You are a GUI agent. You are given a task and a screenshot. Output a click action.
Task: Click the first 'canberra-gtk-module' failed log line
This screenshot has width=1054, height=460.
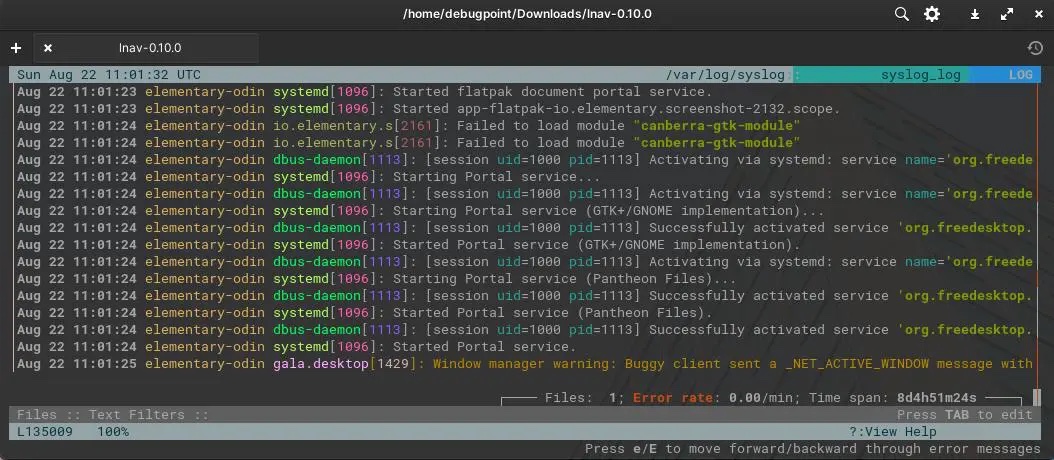click(x=500, y=126)
